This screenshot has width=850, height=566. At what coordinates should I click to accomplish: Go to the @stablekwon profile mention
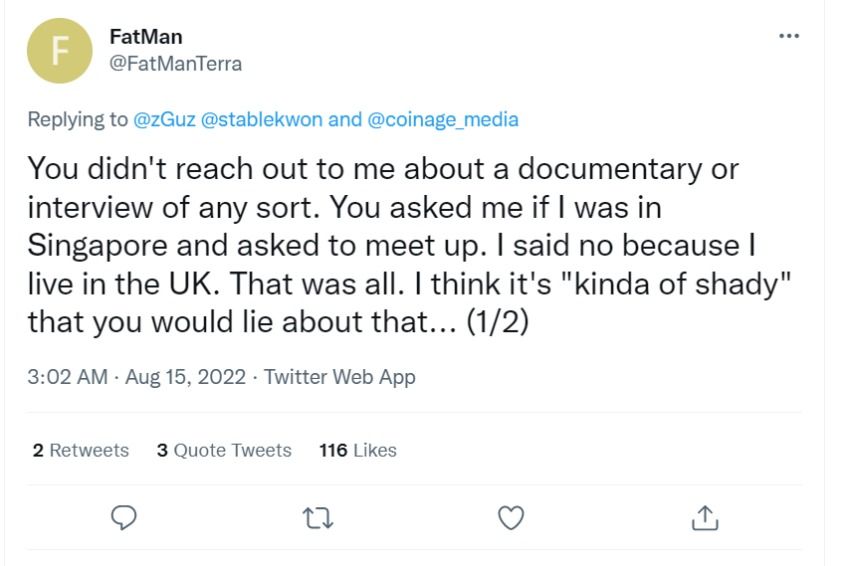click(x=261, y=120)
